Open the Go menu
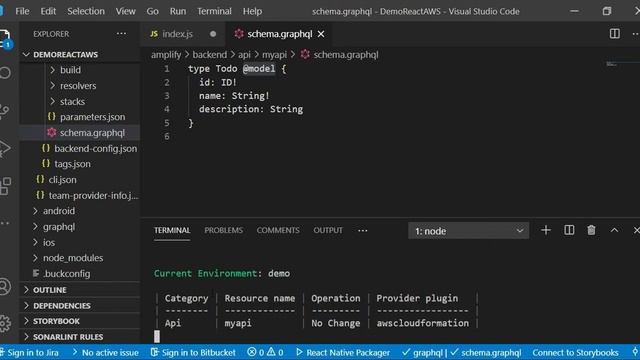The height and width of the screenshot is (360, 640). 153,11
